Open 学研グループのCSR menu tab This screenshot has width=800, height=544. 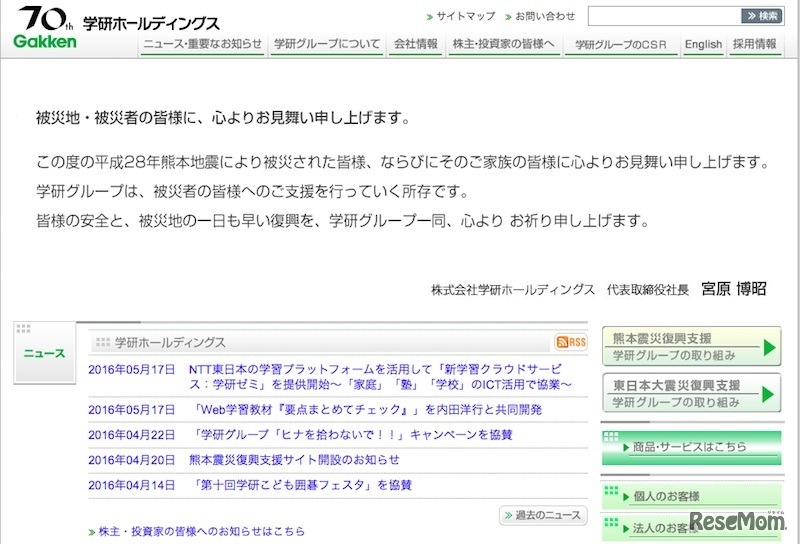pos(620,44)
